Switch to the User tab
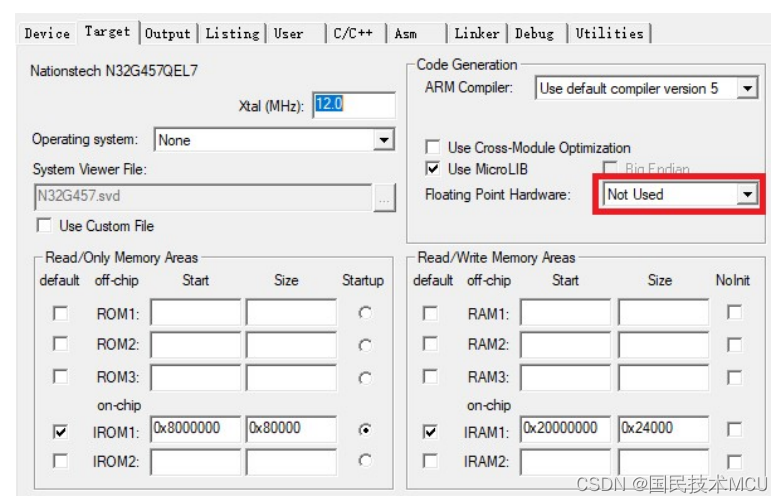 295,33
